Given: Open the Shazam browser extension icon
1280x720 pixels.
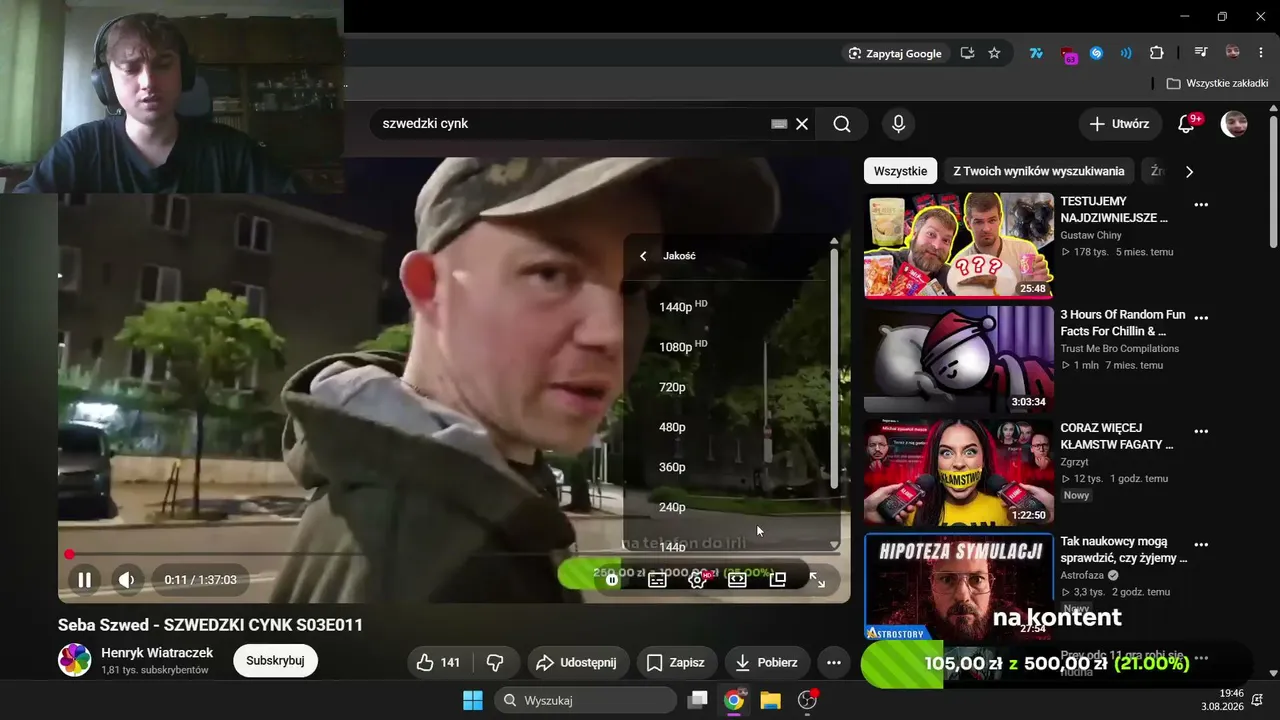Looking at the screenshot, I should coord(1097,53).
